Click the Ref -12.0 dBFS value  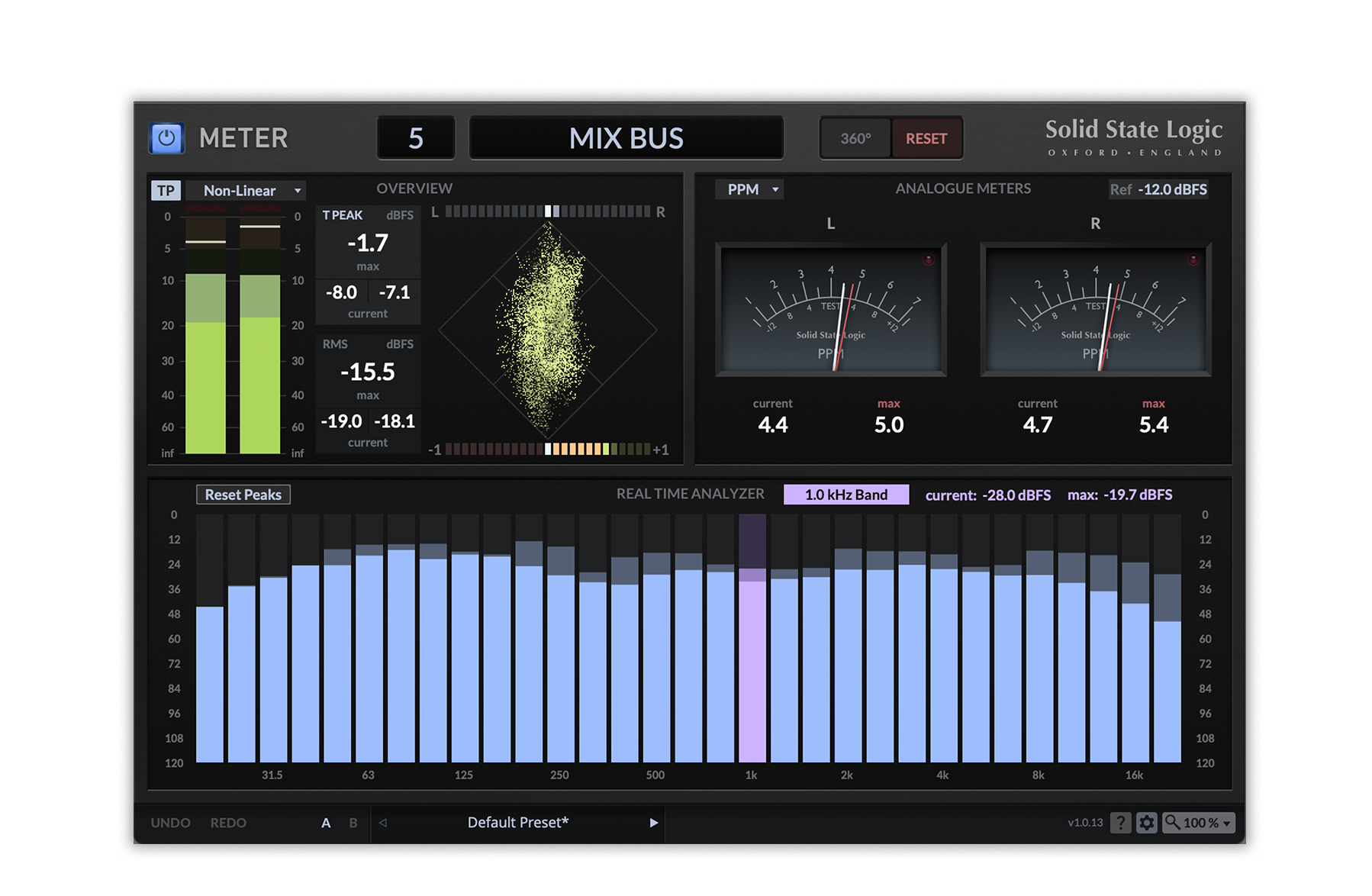[1158, 189]
